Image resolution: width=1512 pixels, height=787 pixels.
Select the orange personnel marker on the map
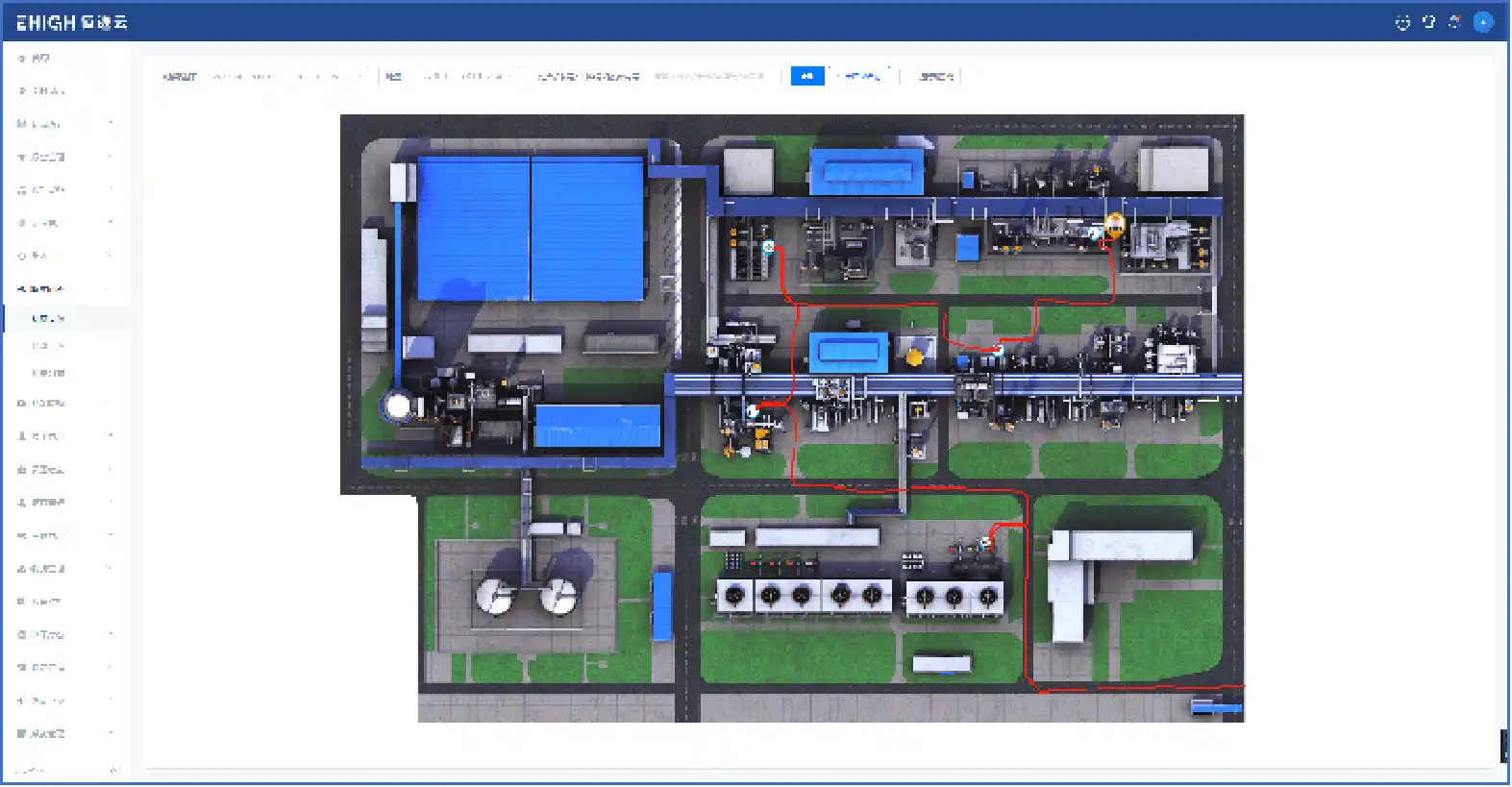(1115, 225)
